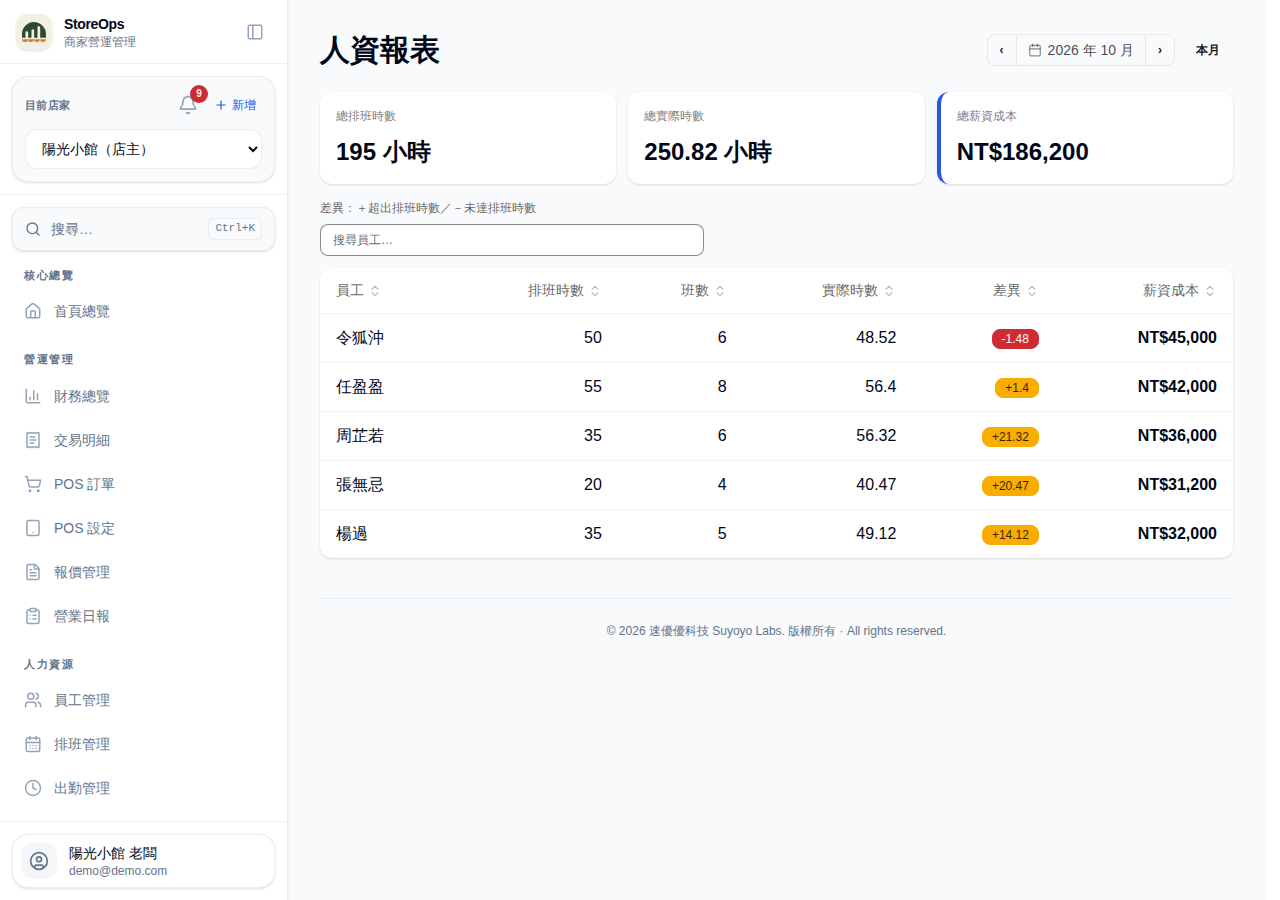Click the 新增 store button
Image resolution: width=1280 pixels, height=900 pixels.
click(x=236, y=105)
